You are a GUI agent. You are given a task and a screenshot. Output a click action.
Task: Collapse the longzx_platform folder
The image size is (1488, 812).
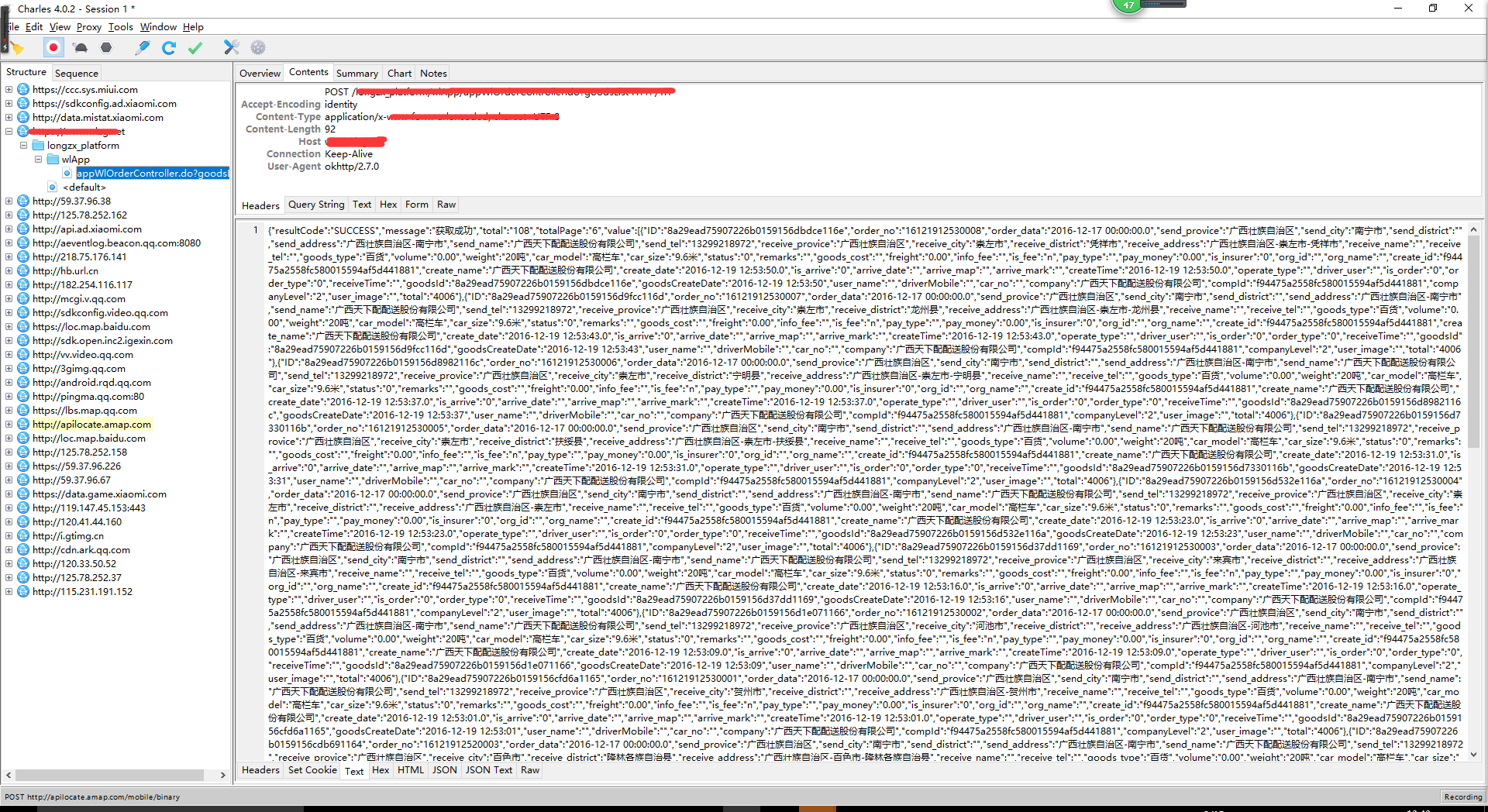(23, 146)
